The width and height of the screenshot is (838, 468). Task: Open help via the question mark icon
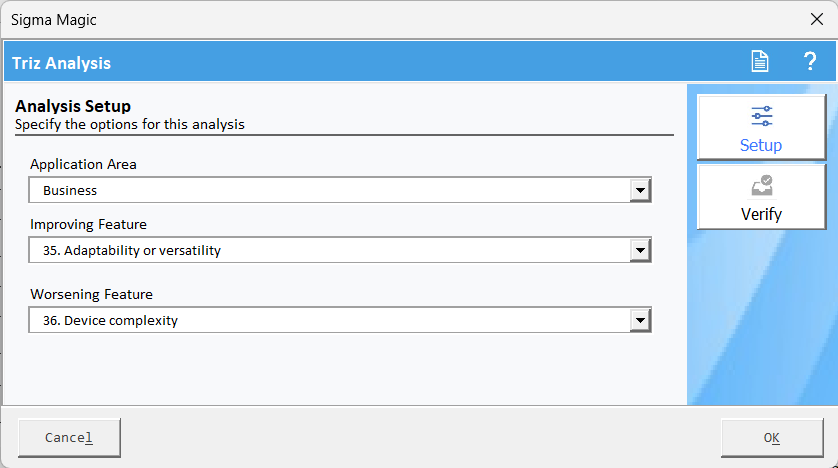pyautogui.click(x=810, y=61)
